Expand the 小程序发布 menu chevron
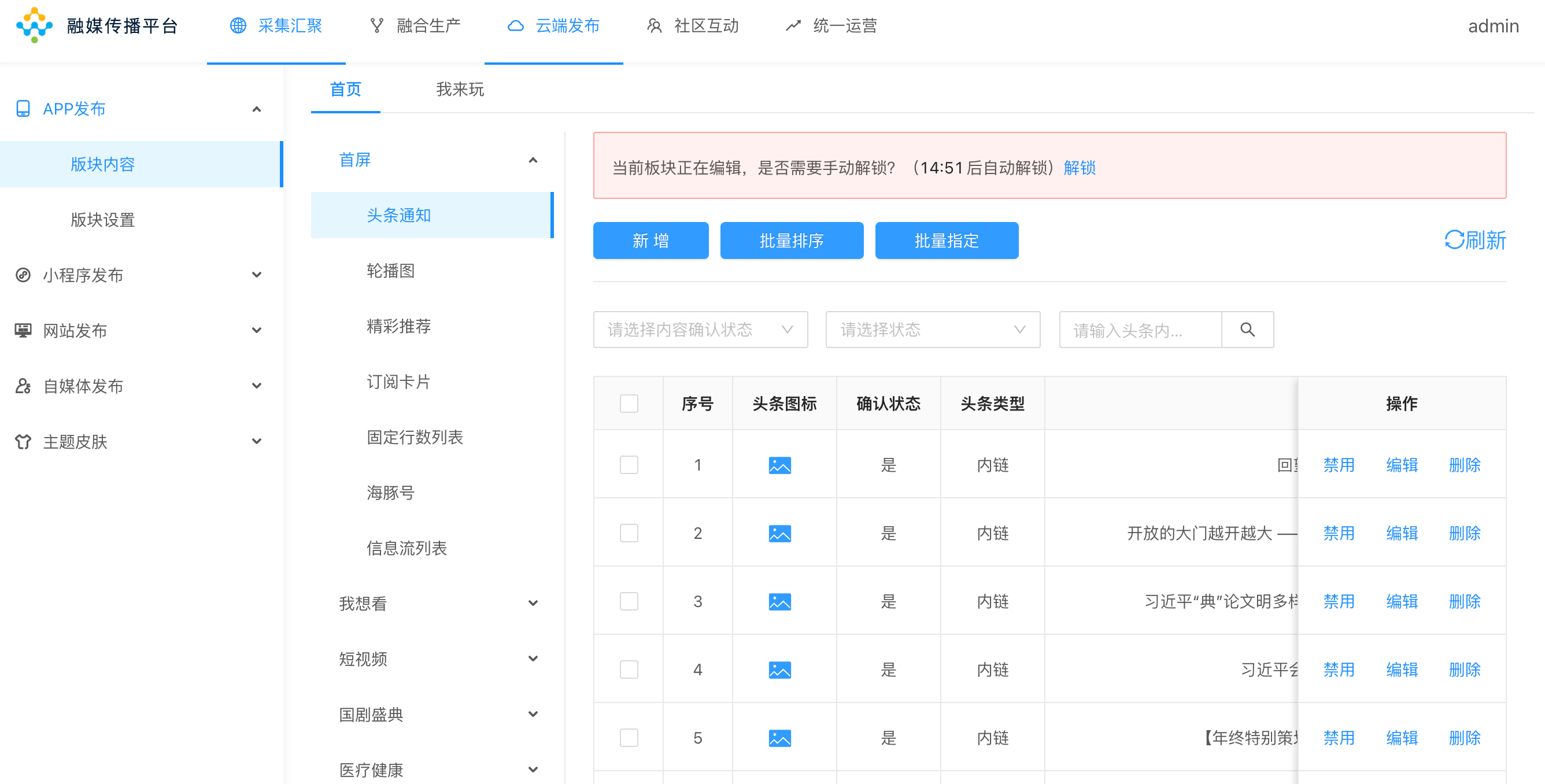 tap(257, 275)
